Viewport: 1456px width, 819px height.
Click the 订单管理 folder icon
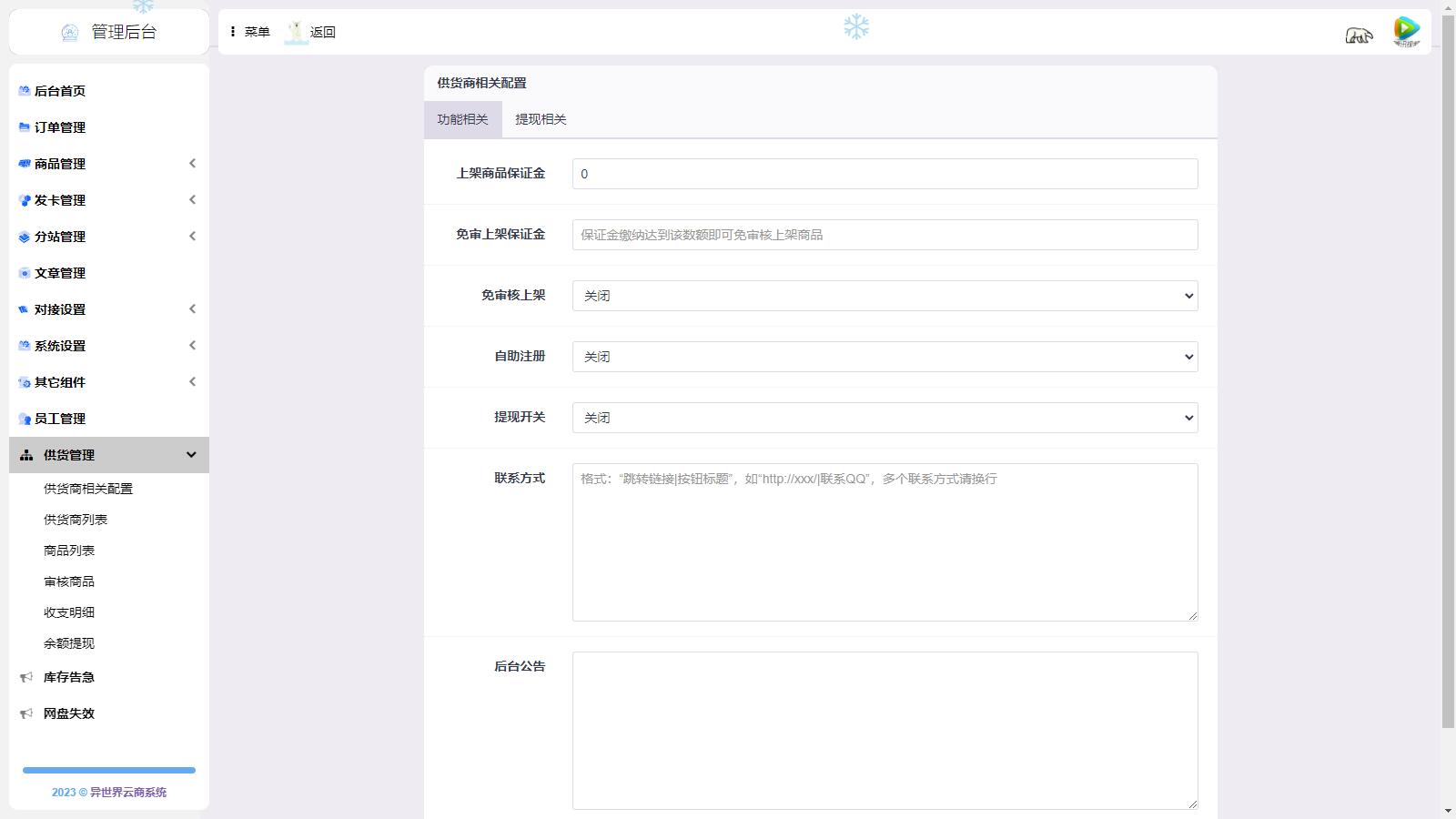(x=25, y=127)
